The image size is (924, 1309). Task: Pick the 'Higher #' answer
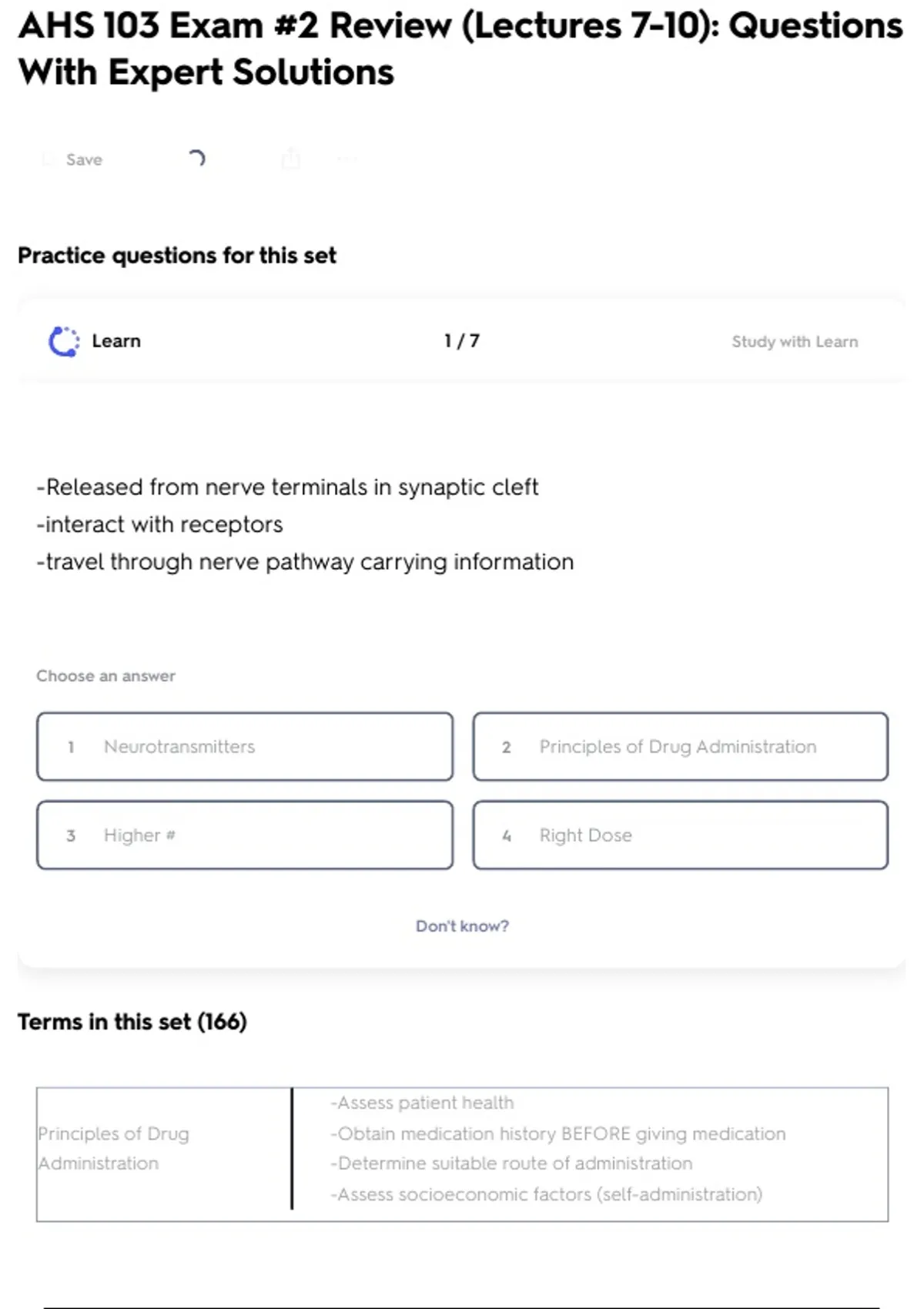(244, 835)
